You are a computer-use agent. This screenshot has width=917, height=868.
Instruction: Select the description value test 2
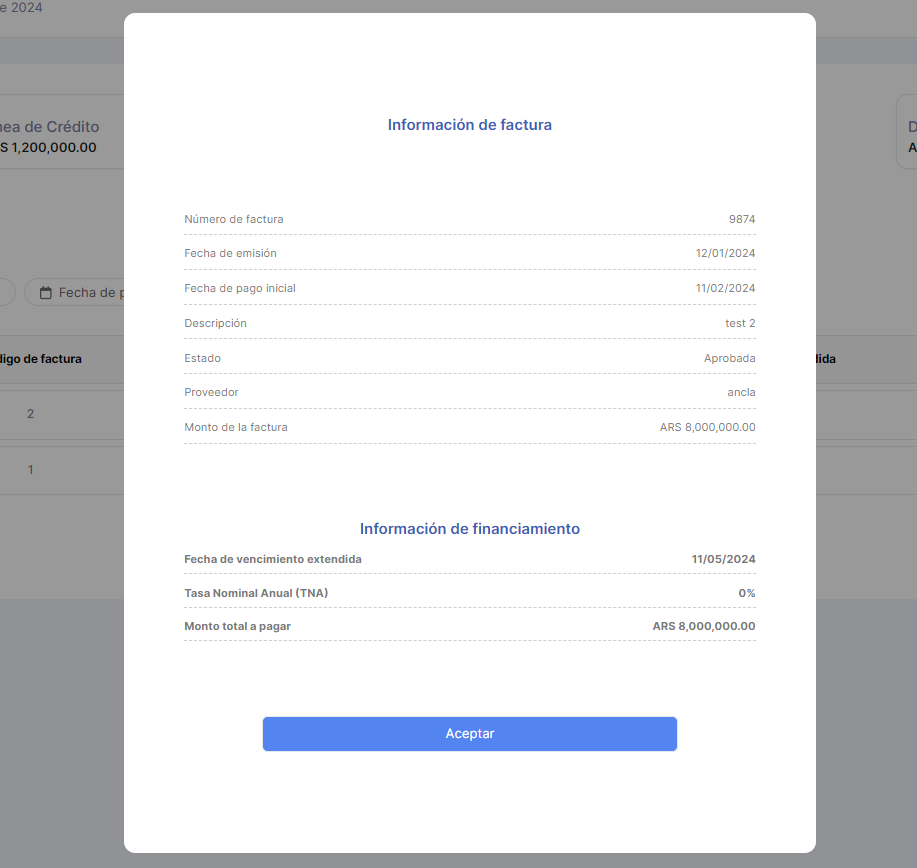point(740,324)
